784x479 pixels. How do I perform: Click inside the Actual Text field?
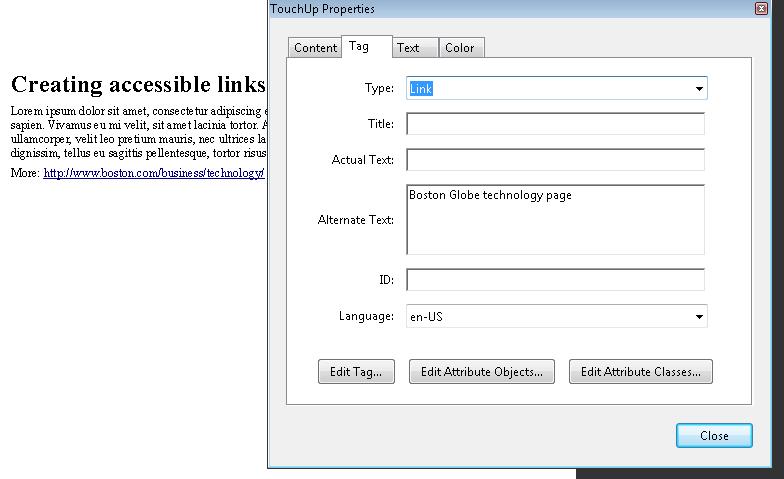(x=555, y=160)
